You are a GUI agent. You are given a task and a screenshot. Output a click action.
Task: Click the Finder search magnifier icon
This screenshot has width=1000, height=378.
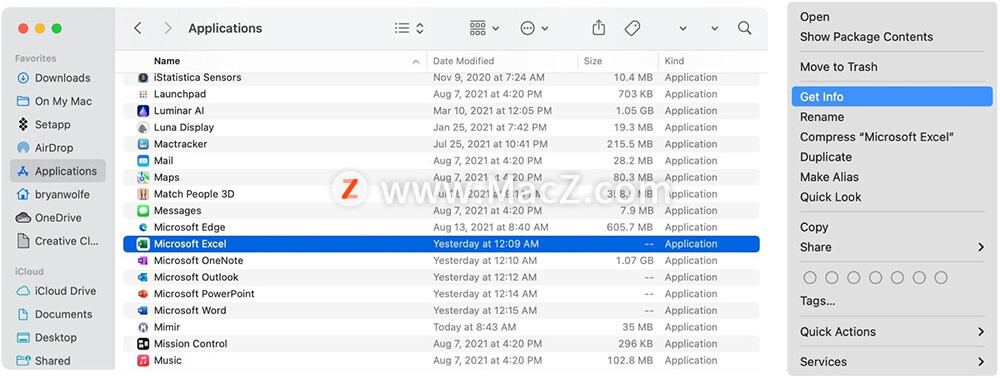point(744,28)
